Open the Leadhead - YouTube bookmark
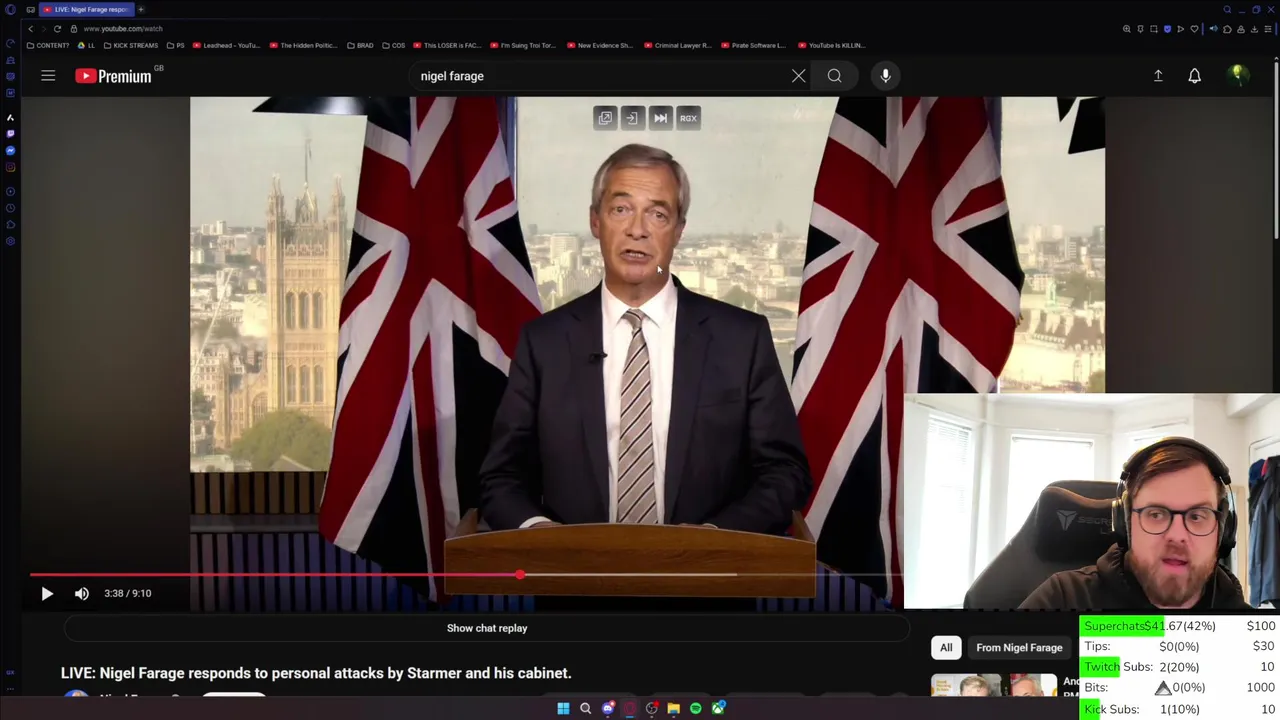 click(227, 45)
